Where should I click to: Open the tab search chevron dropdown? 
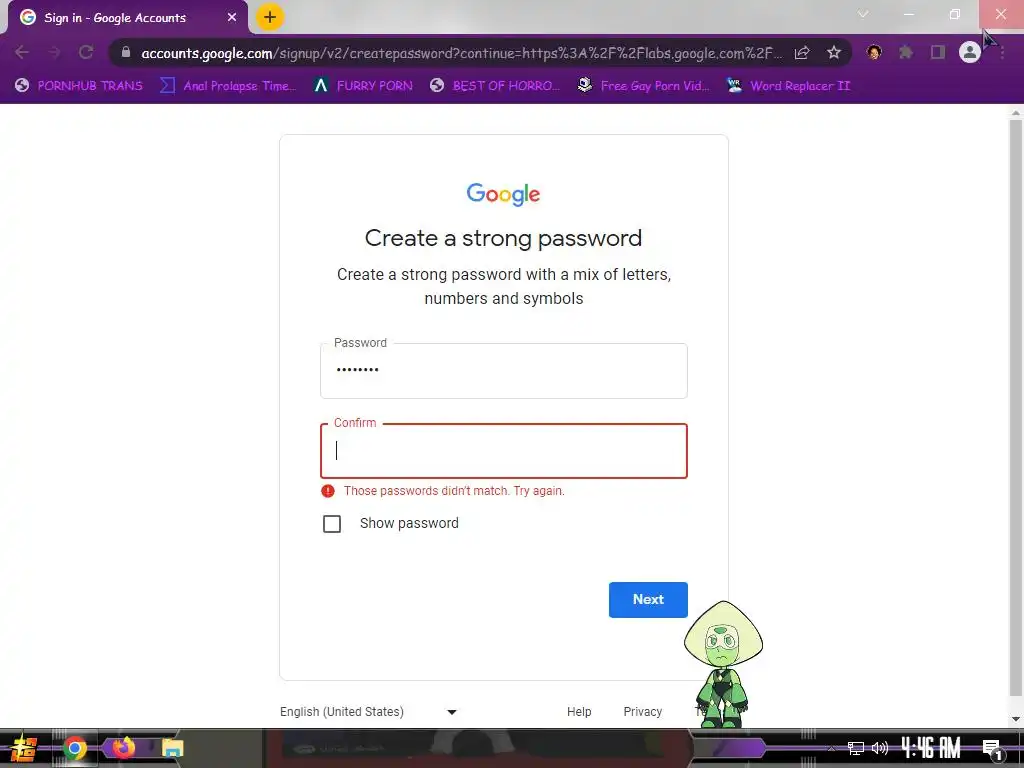point(863,14)
